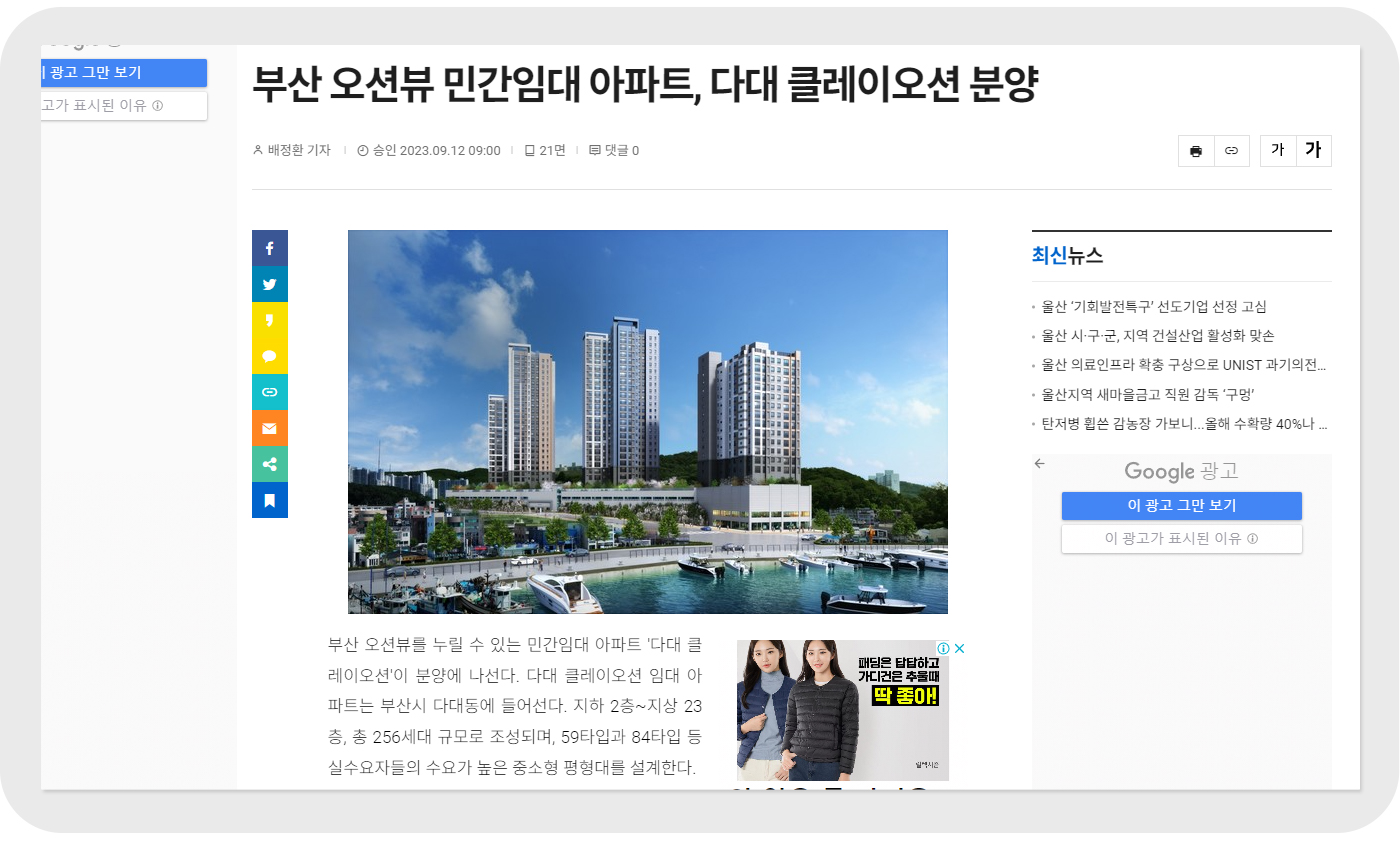Click approval date 승인 2023.09.12 09:00

click(x=429, y=151)
